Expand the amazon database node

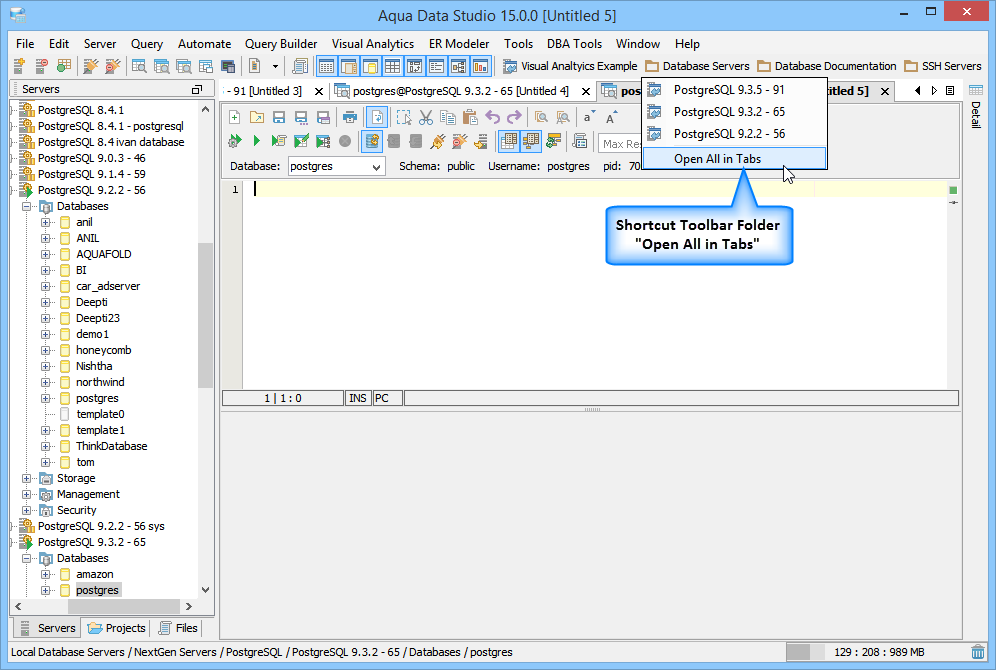point(46,575)
